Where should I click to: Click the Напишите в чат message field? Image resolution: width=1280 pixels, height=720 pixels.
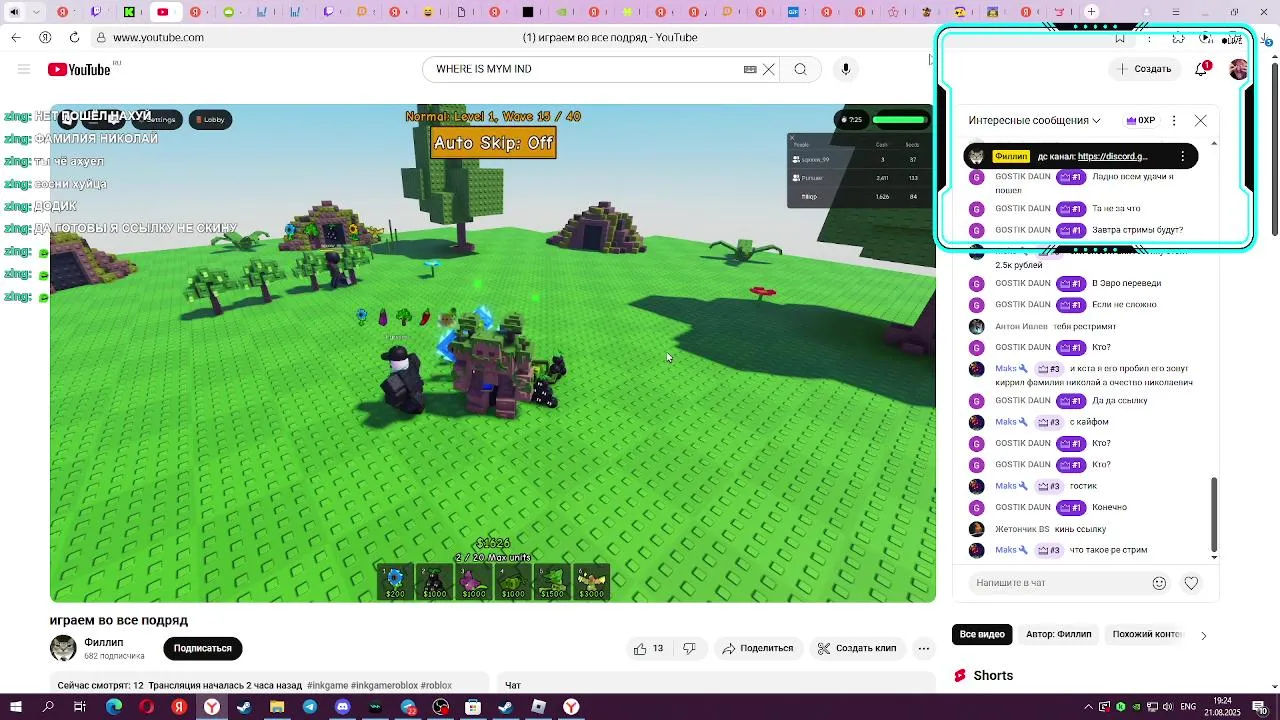(x=1058, y=583)
